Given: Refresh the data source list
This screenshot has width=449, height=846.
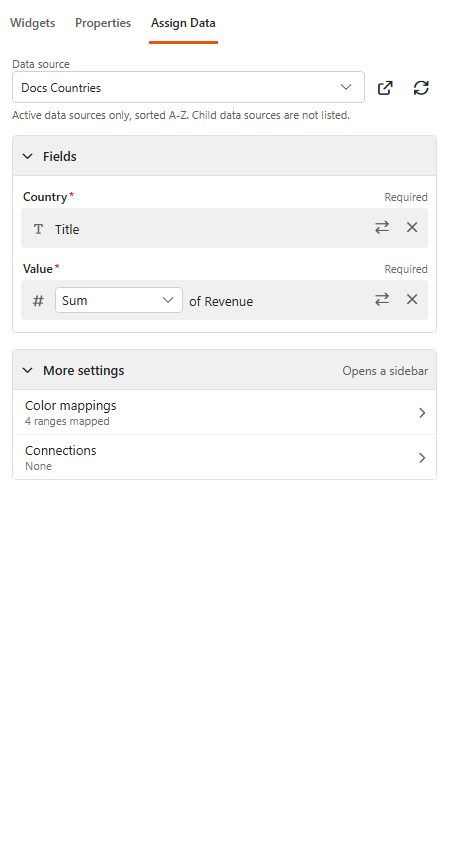Looking at the screenshot, I should tap(421, 88).
